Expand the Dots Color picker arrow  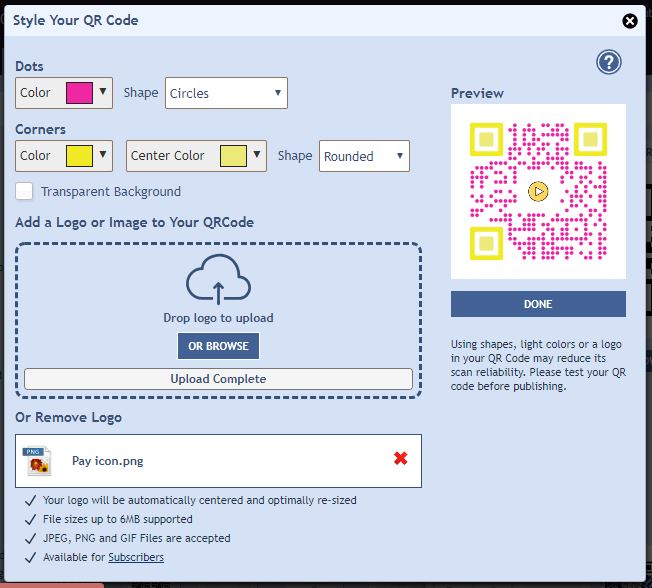[x=103, y=91]
